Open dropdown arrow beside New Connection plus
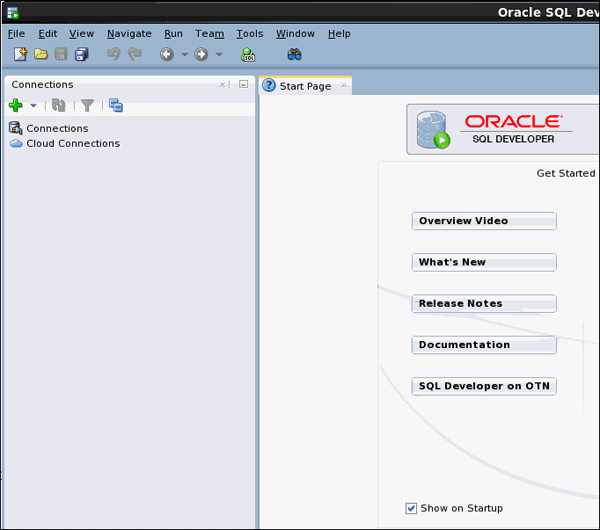Viewport: 600px width, 530px height. [x=33, y=105]
